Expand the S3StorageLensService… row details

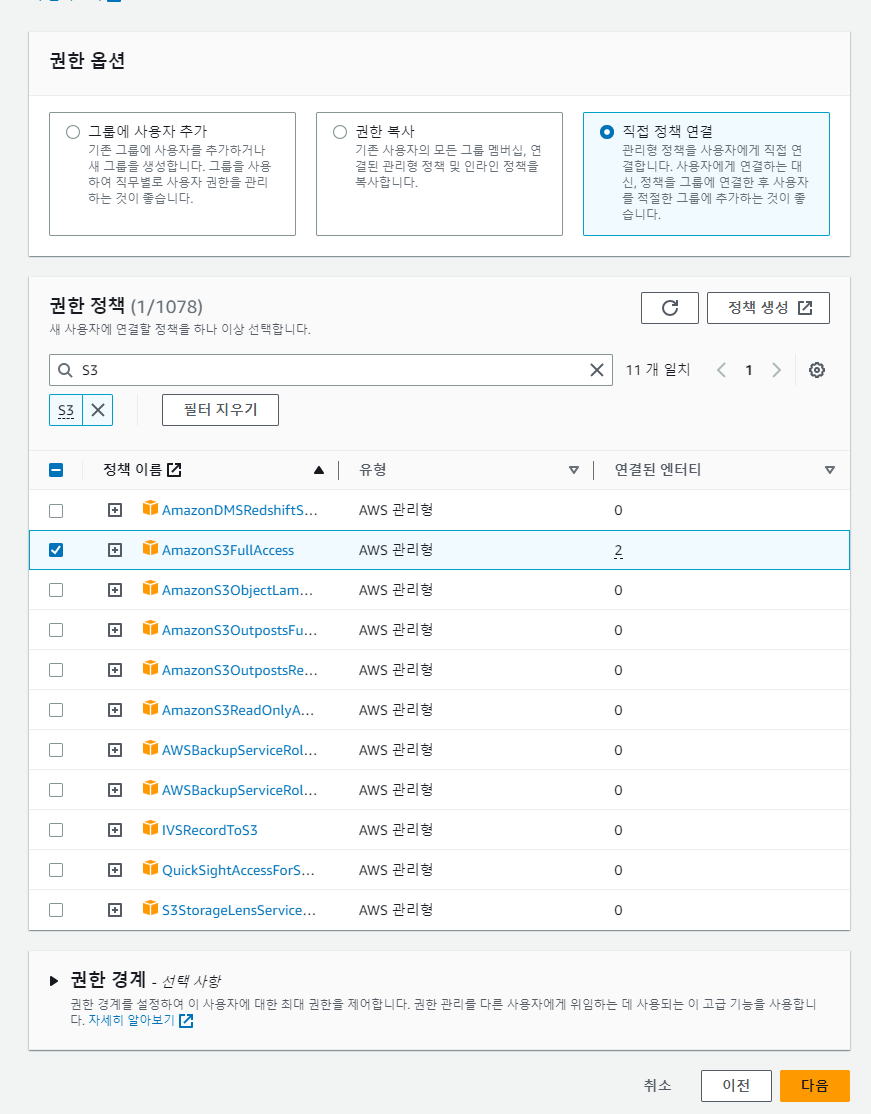point(114,910)
